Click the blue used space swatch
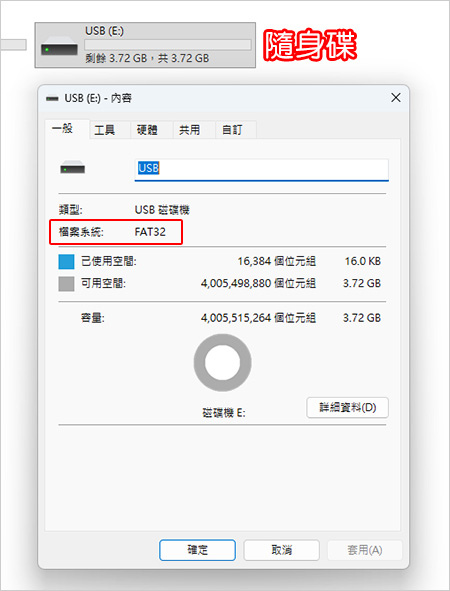Viewport: 450px width, 591px height. point(66,262)
